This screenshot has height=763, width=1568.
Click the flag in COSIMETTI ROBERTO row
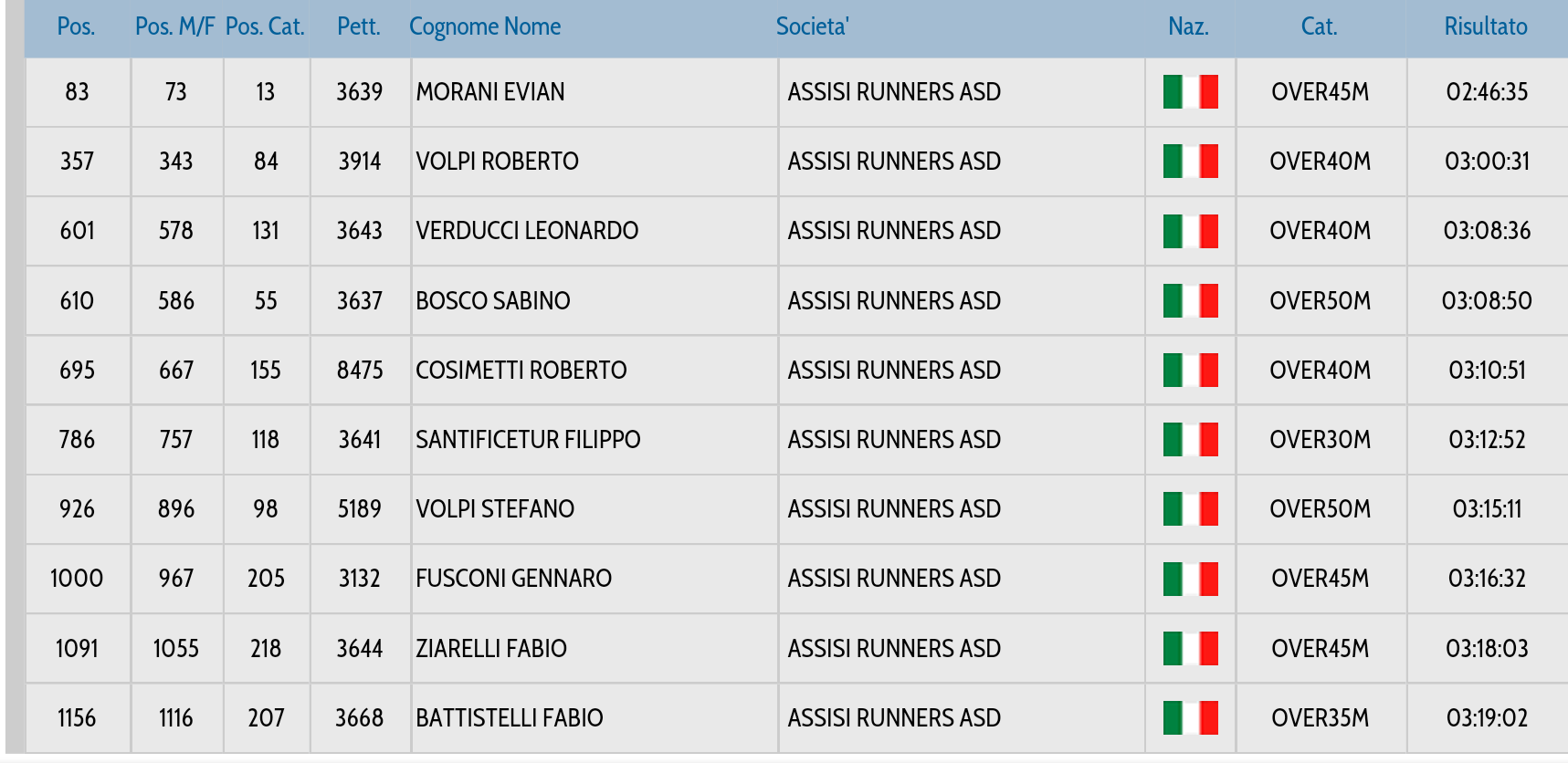[x=1190, y=370]
